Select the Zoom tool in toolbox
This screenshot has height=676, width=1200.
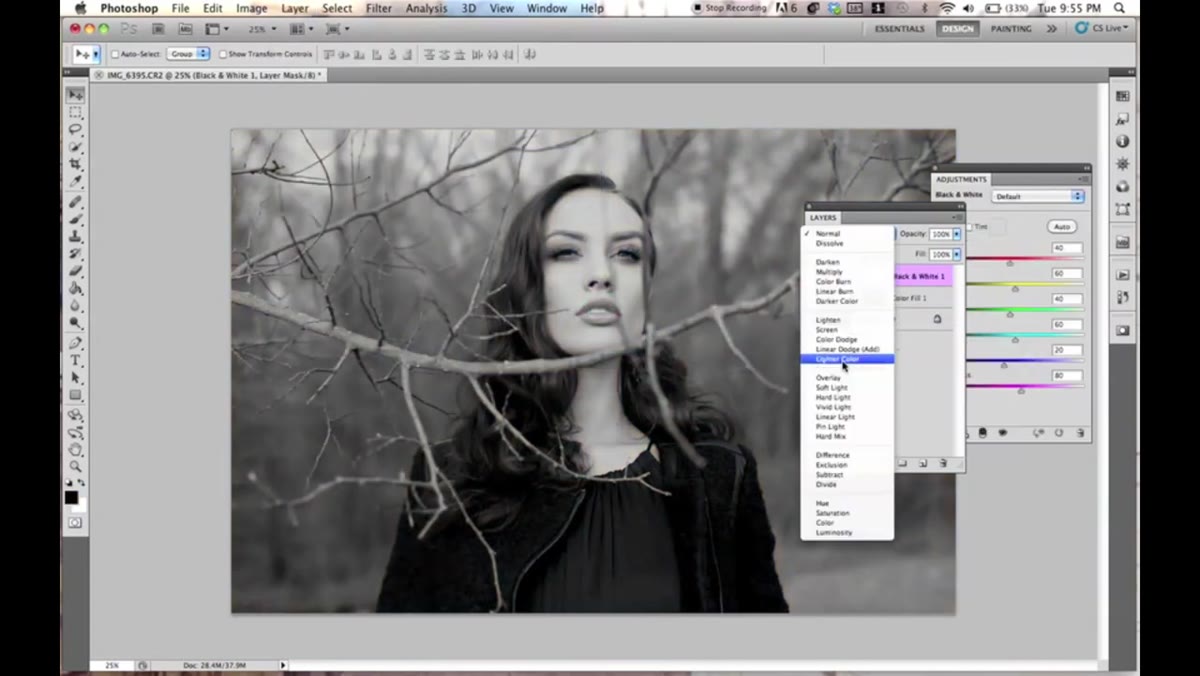coord(76,467)
